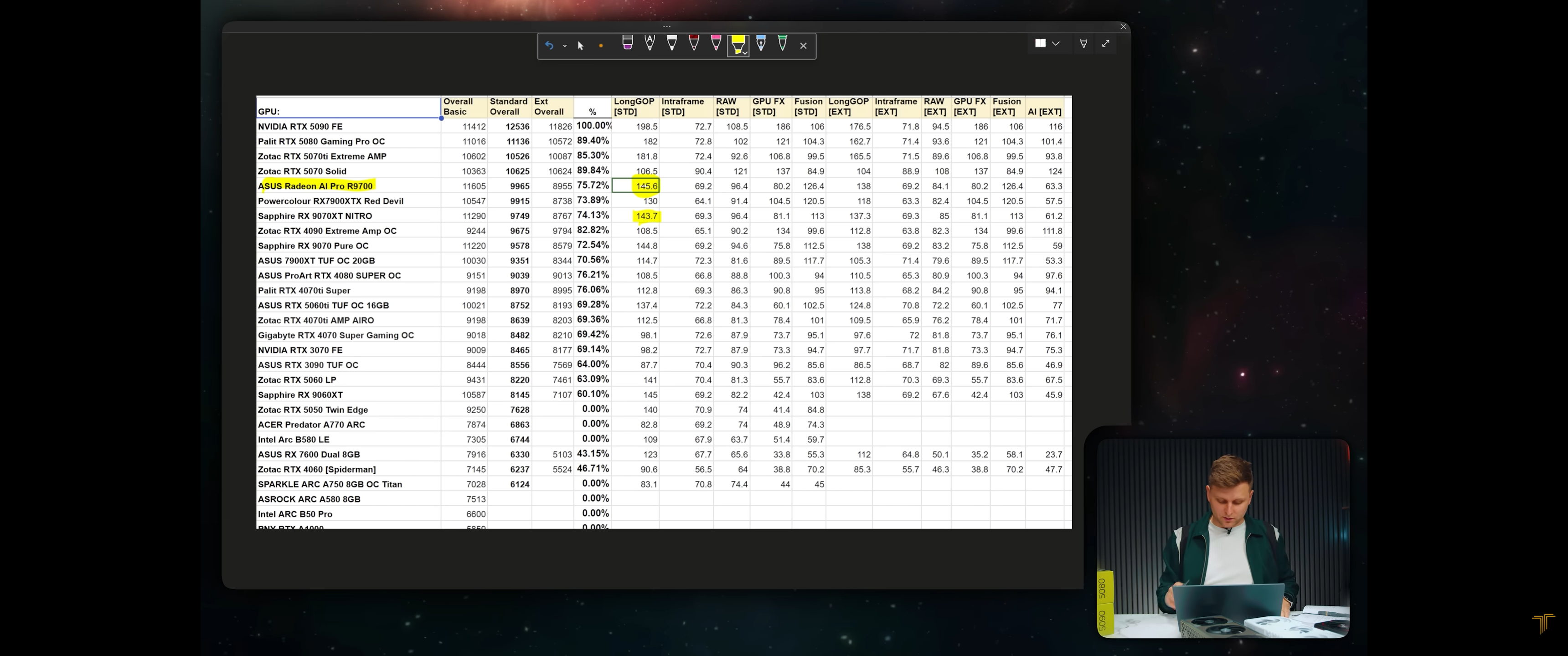Select the orange laser pointer dot
1568x656 pixels.
(601, 46)
